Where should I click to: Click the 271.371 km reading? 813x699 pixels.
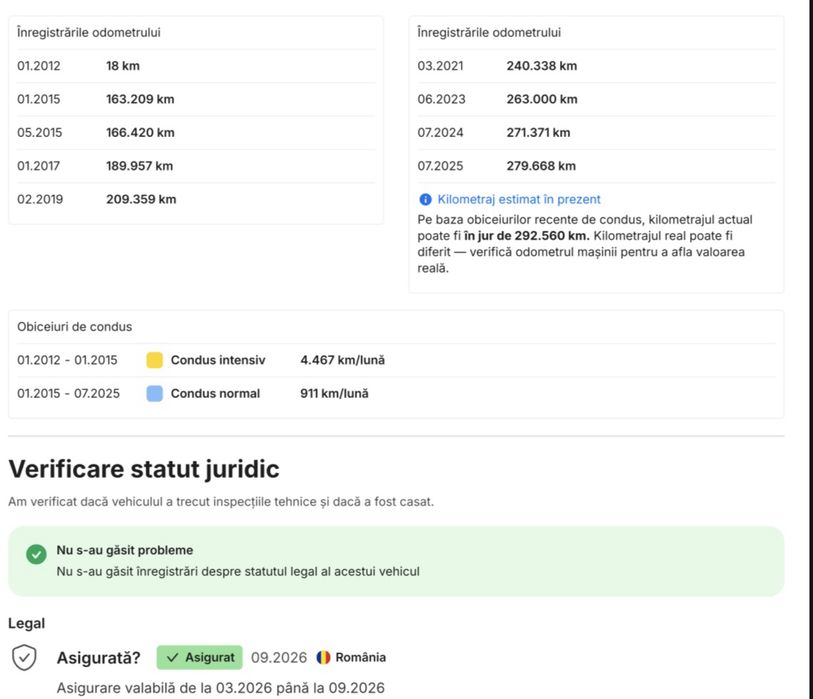point(538,132)
